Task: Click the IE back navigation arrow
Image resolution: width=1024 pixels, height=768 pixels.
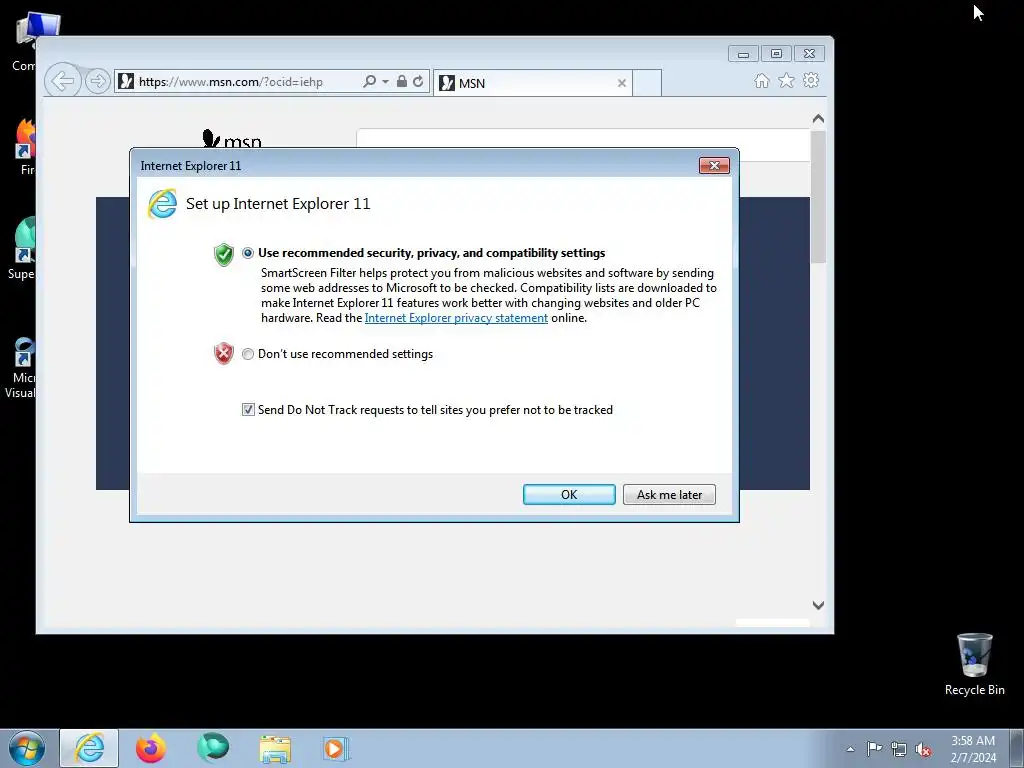Action: click(63, 82)
